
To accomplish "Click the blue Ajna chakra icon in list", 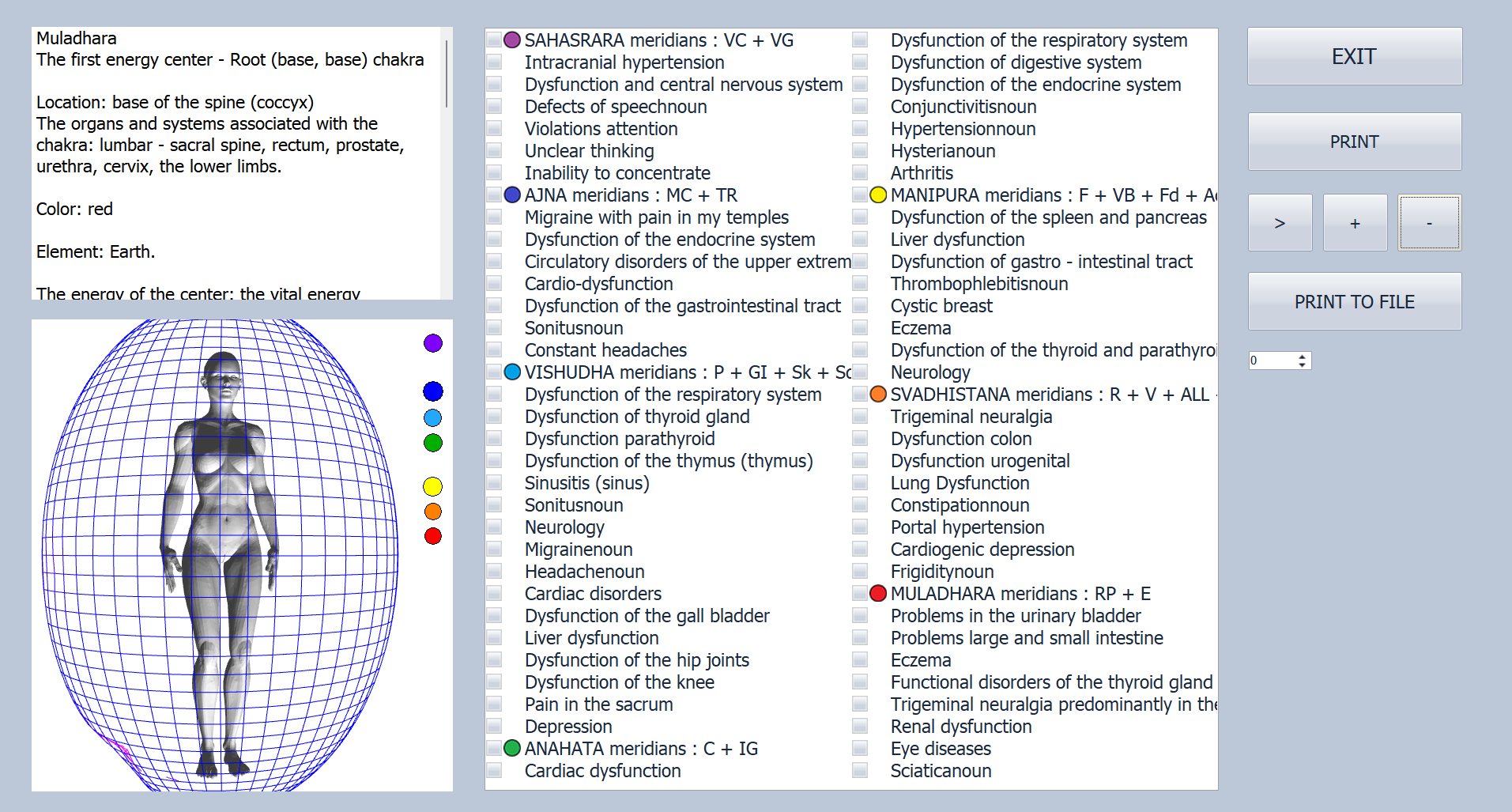I will pos(512,195).
